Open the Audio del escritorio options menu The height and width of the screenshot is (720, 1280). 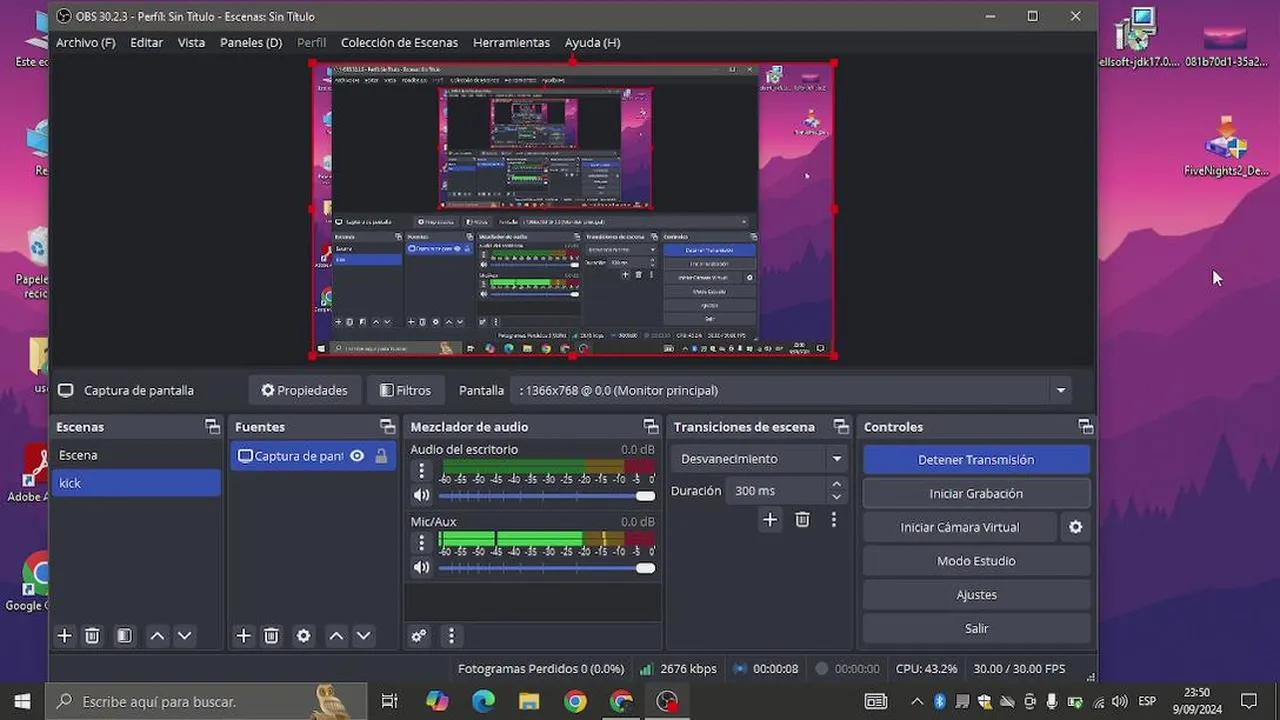(x=421, y=470)
